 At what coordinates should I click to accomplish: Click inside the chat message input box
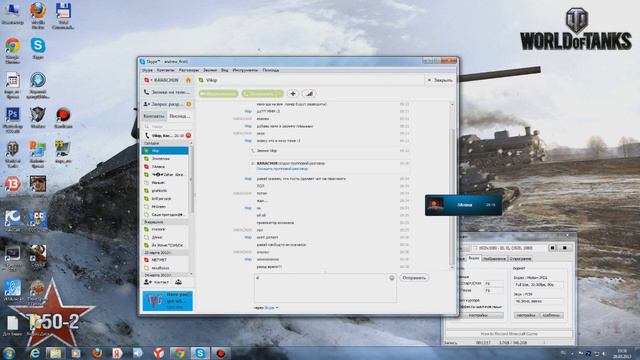click(325, 288)
